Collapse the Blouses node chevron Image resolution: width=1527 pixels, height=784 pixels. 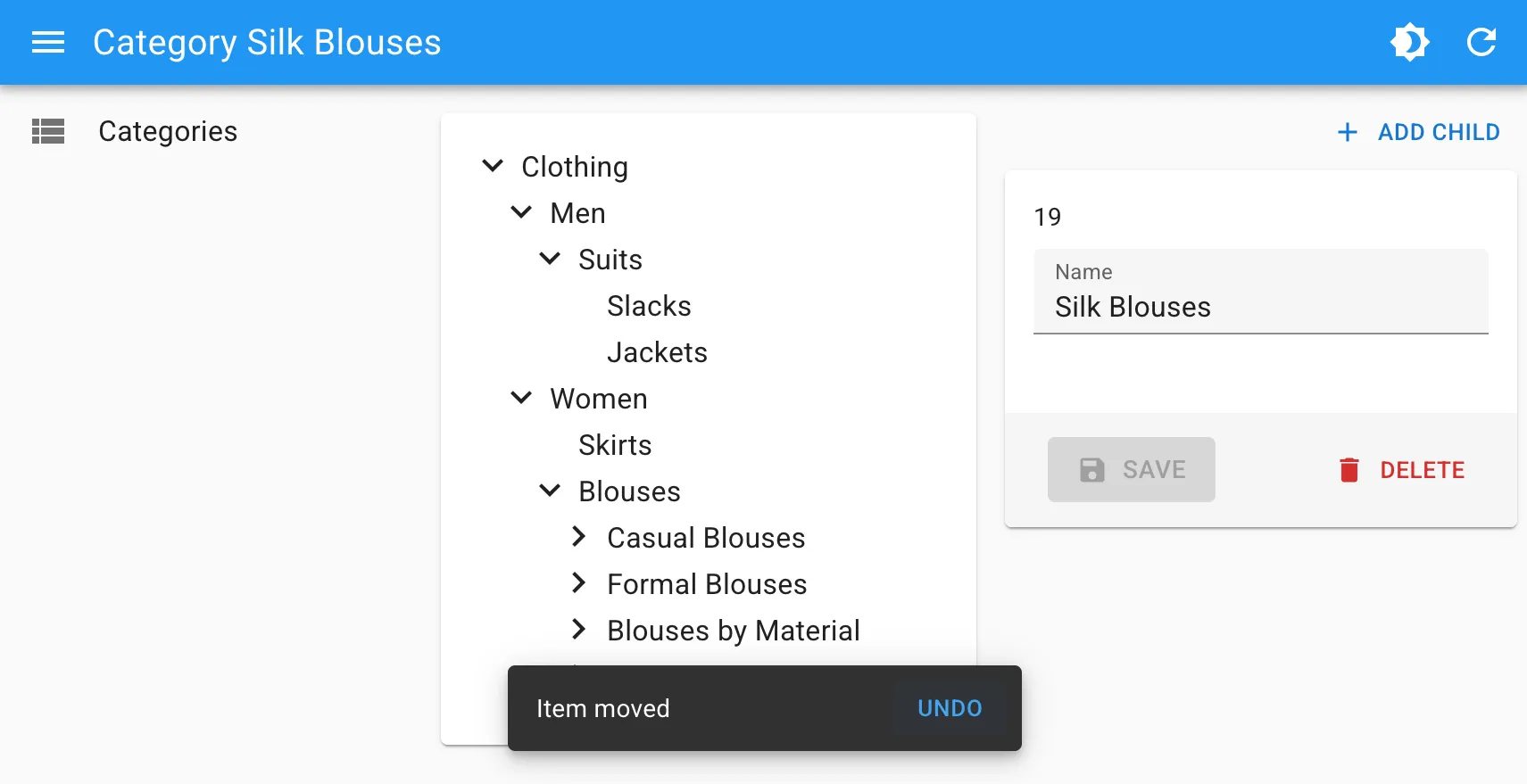coord(550,491)
